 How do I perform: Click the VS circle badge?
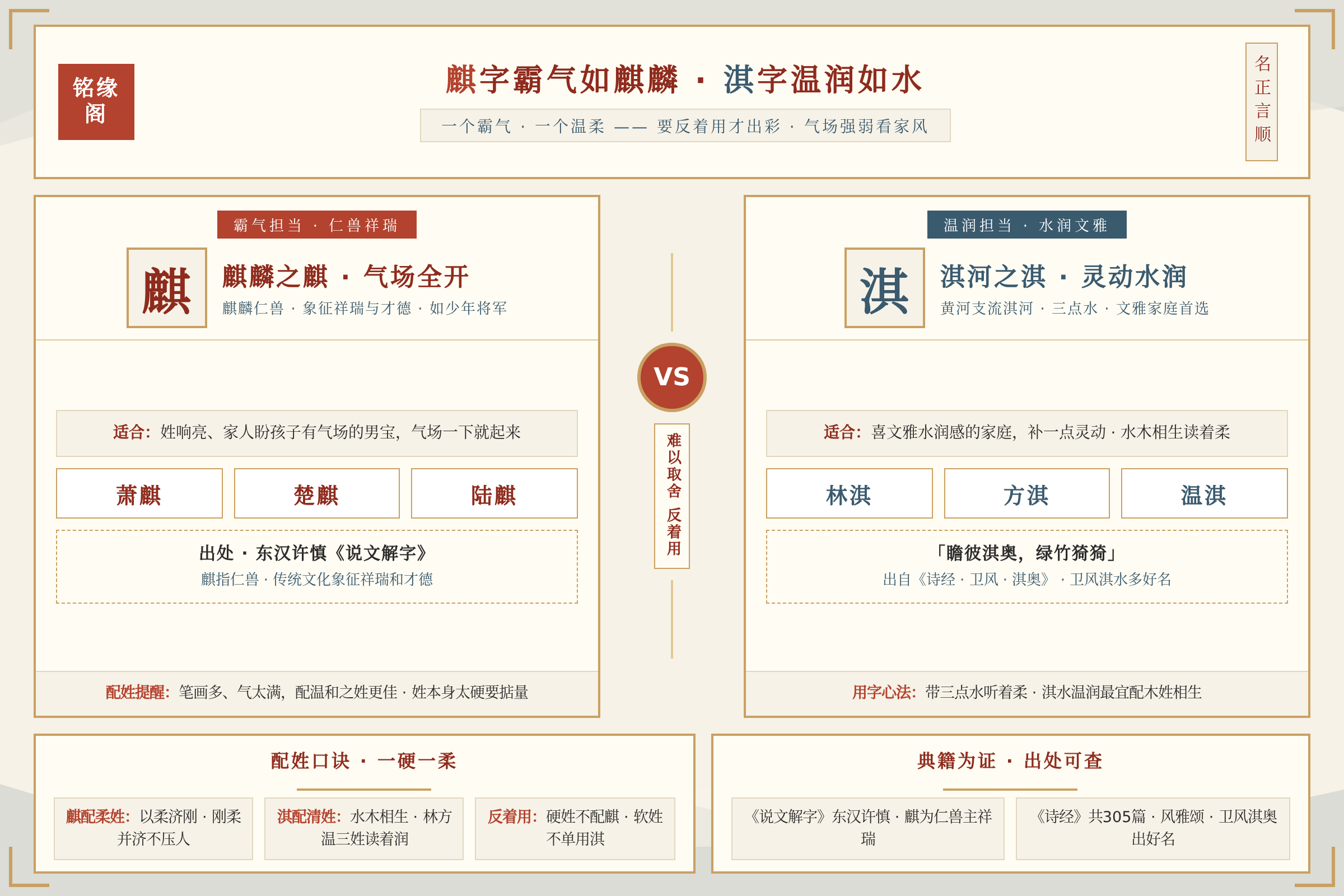click(x=671, y=377)
